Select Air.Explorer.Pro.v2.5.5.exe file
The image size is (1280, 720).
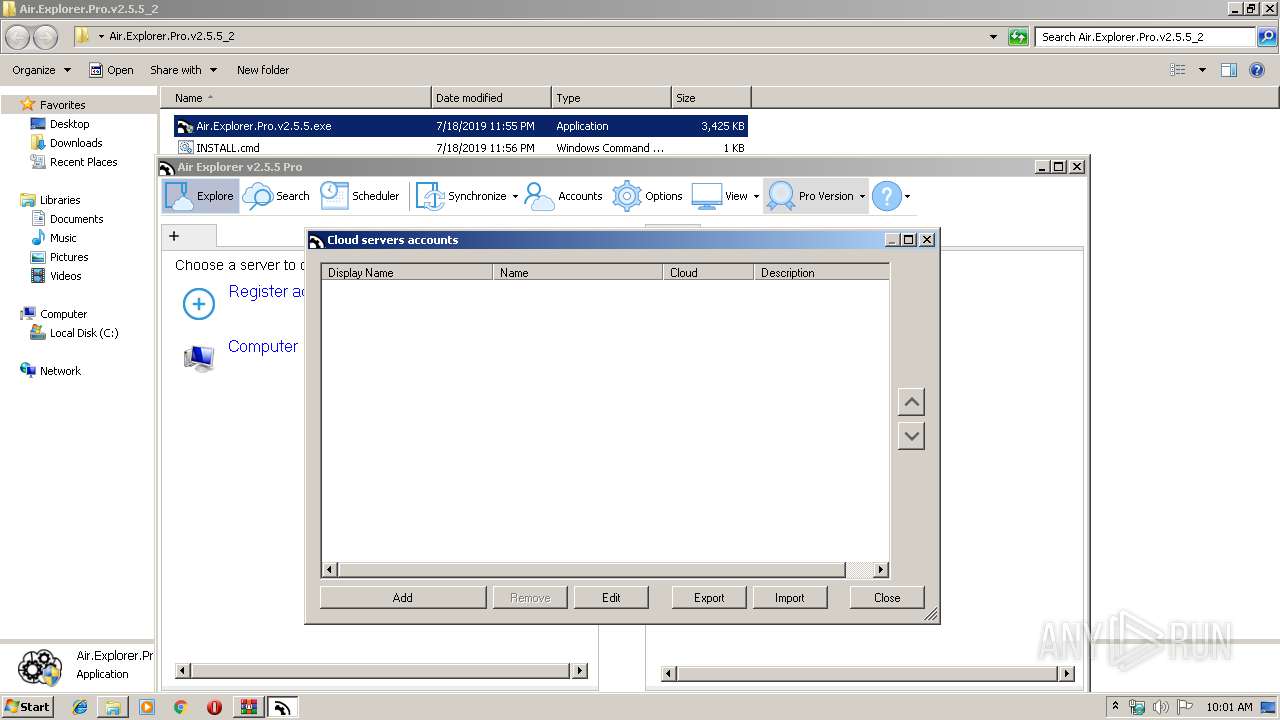(460, 126)
